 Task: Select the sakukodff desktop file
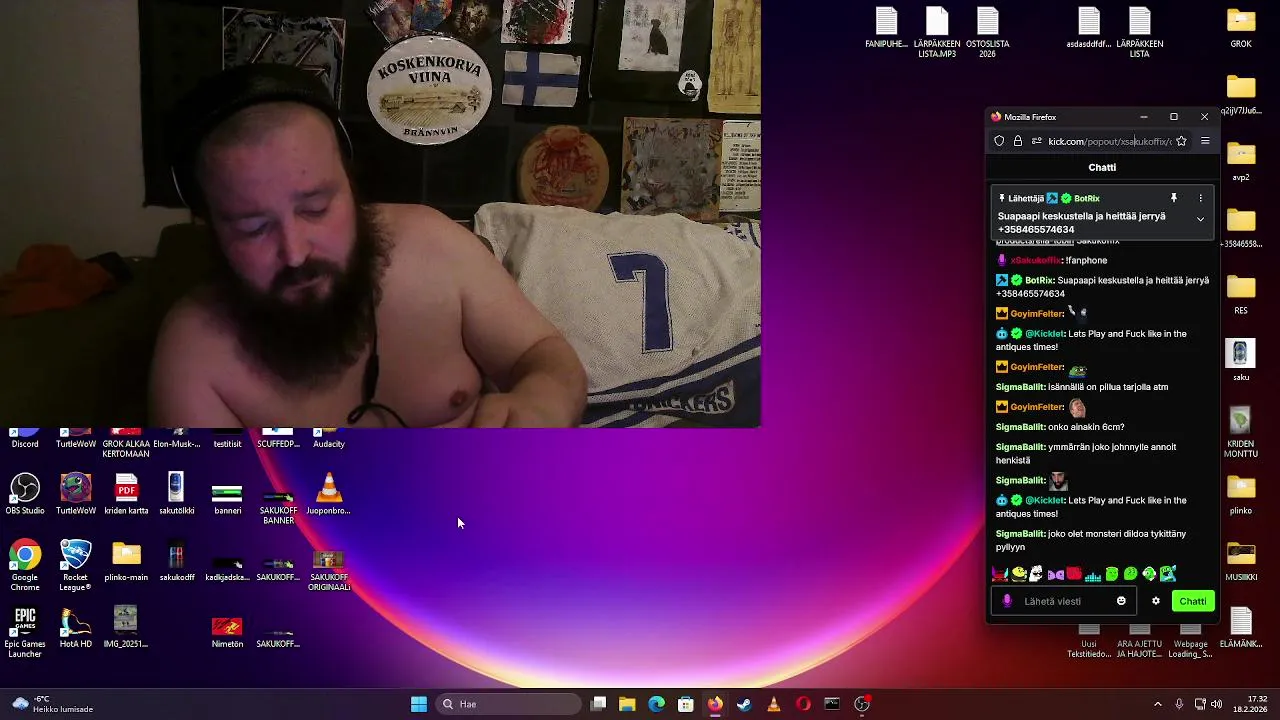tap(176, 560)
